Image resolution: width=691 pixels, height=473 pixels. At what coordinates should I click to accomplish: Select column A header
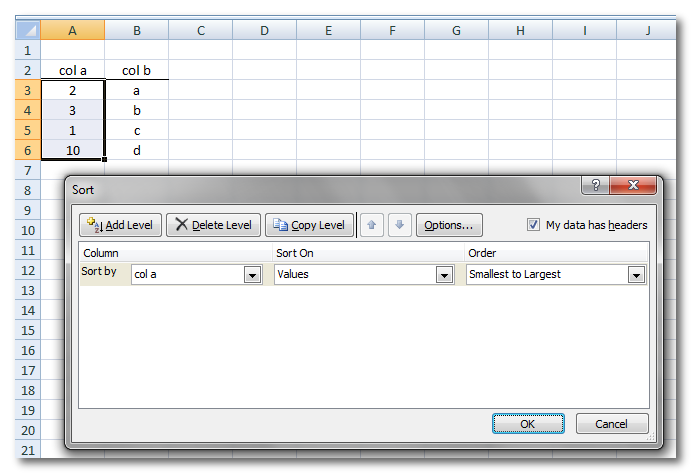click(x=72, y=31)
